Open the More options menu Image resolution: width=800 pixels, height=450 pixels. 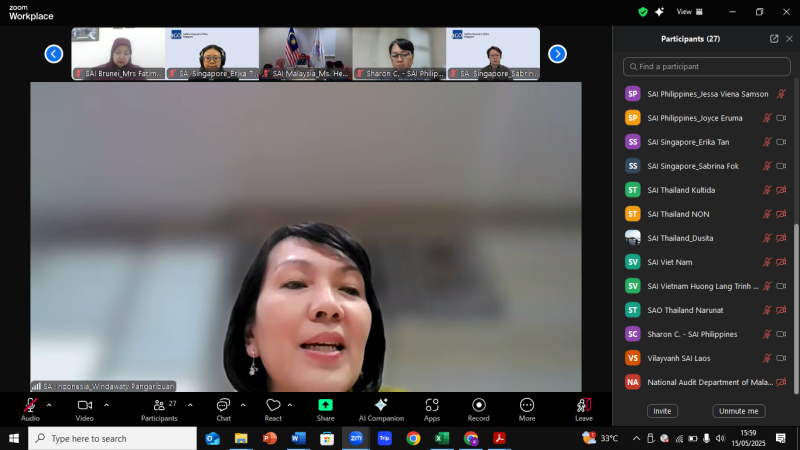[526, 408]
